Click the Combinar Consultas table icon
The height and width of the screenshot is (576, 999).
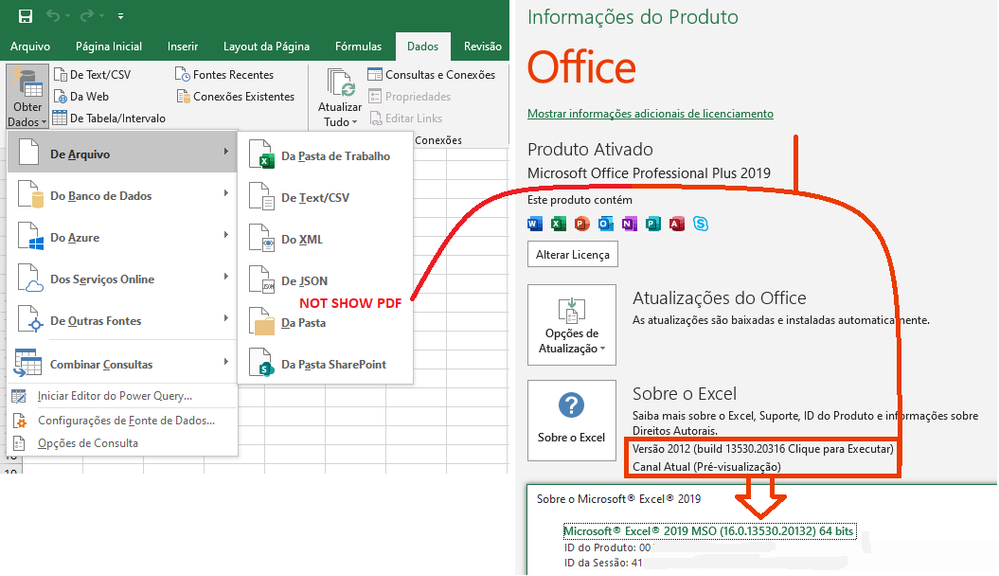tap(27, 363)
